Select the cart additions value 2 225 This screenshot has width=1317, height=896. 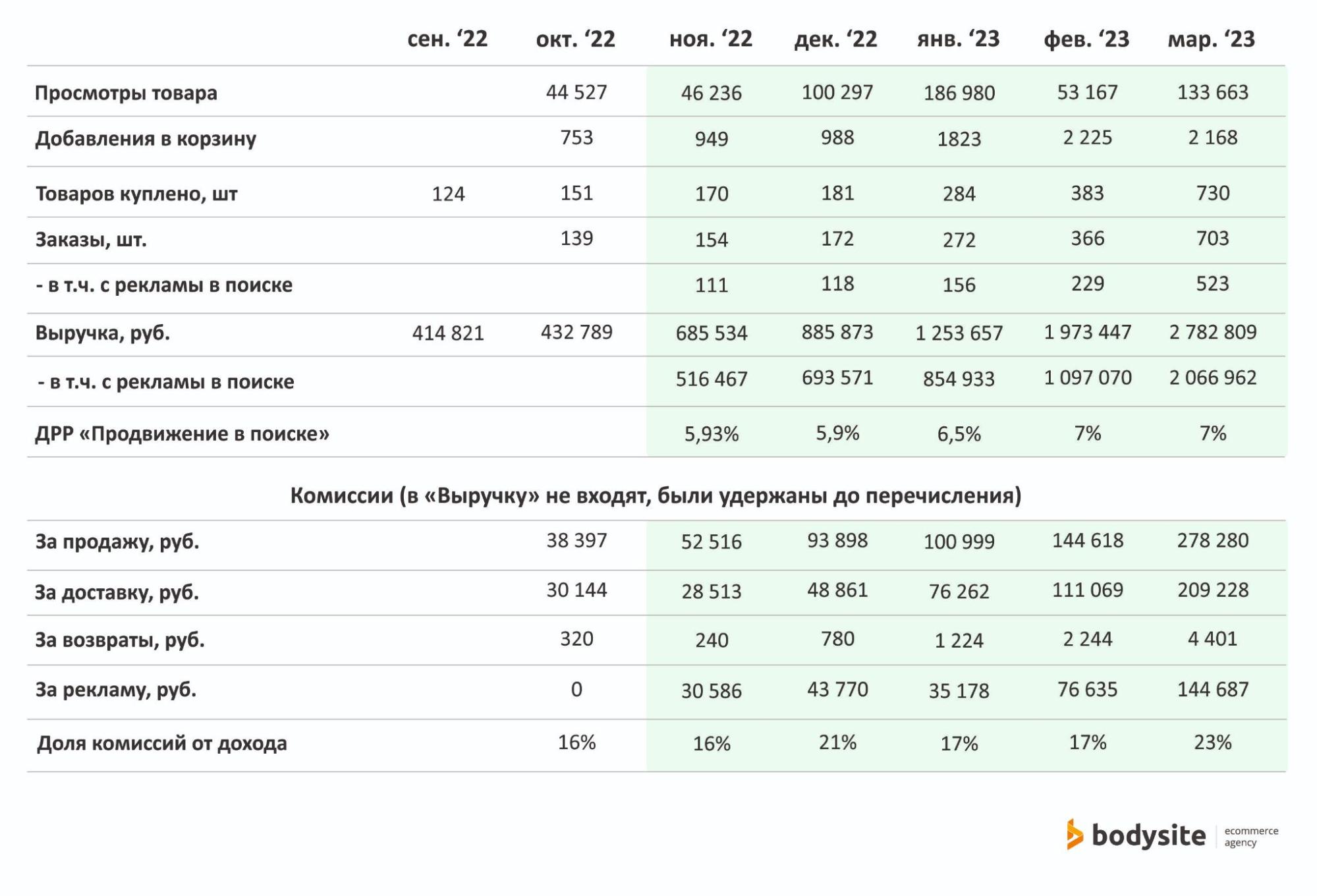click(x=1087, y=137)
